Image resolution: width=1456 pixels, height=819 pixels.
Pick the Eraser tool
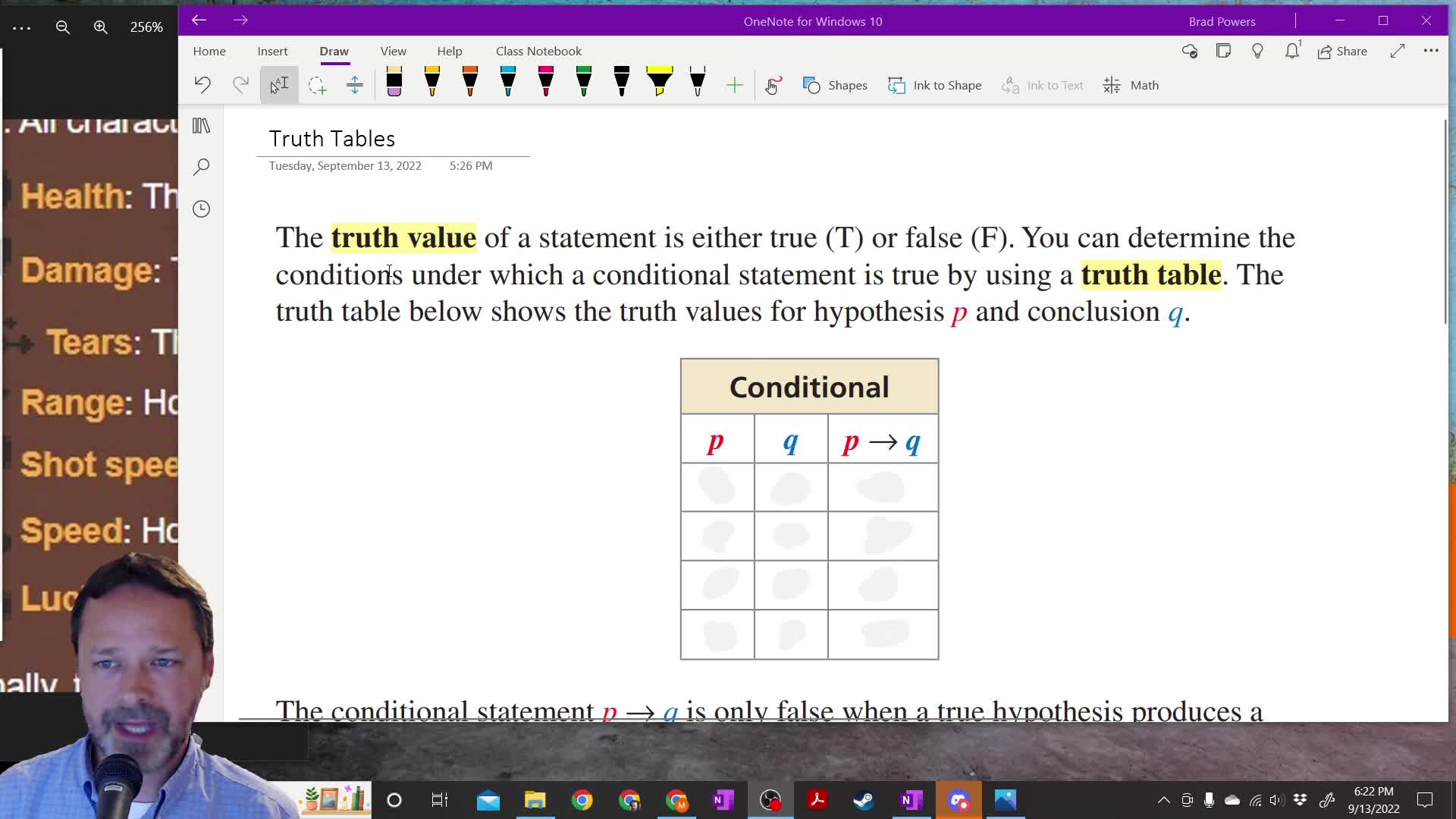(x=394, y=82)
